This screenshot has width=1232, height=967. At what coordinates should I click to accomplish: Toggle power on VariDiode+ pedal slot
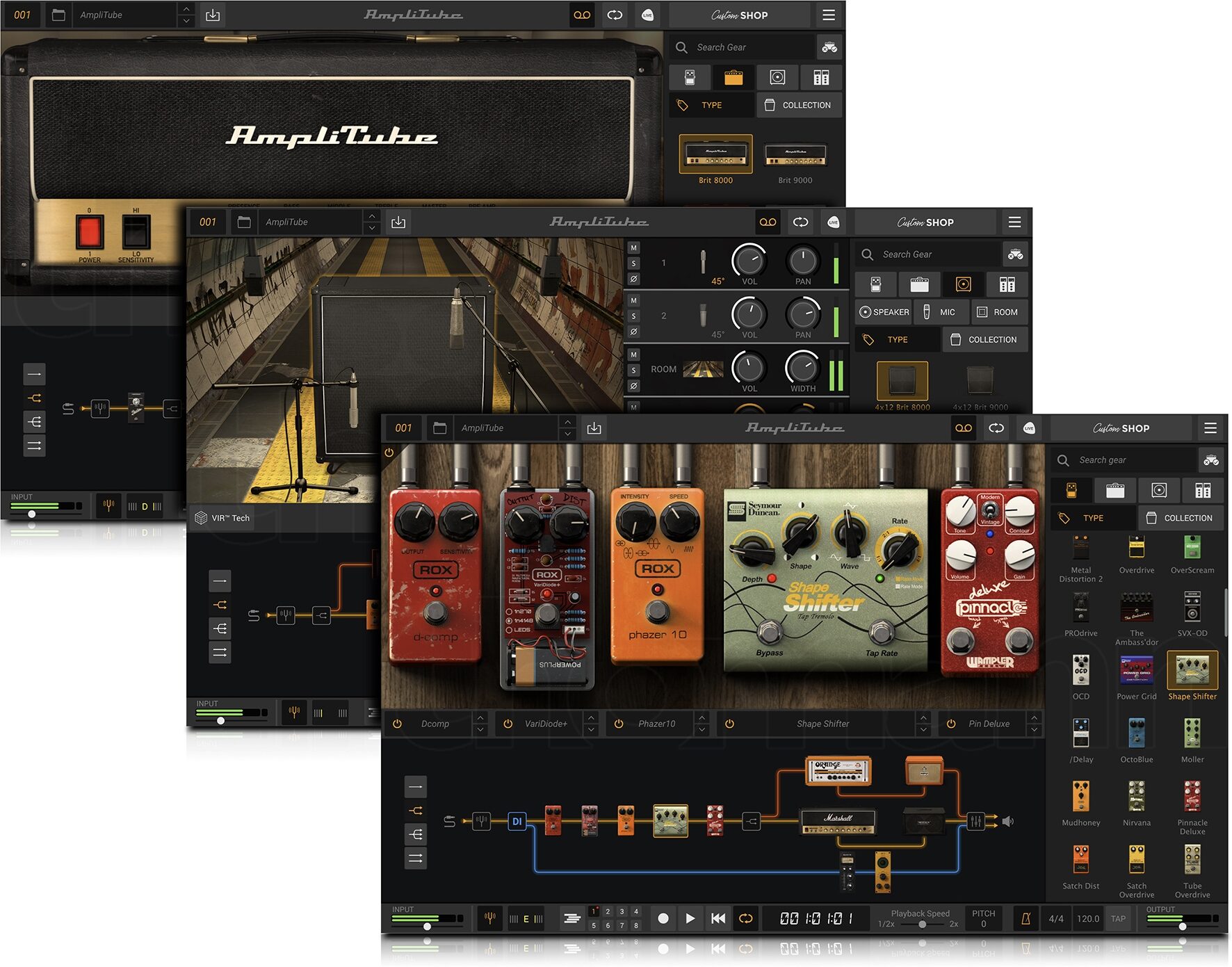pos(508,724)
